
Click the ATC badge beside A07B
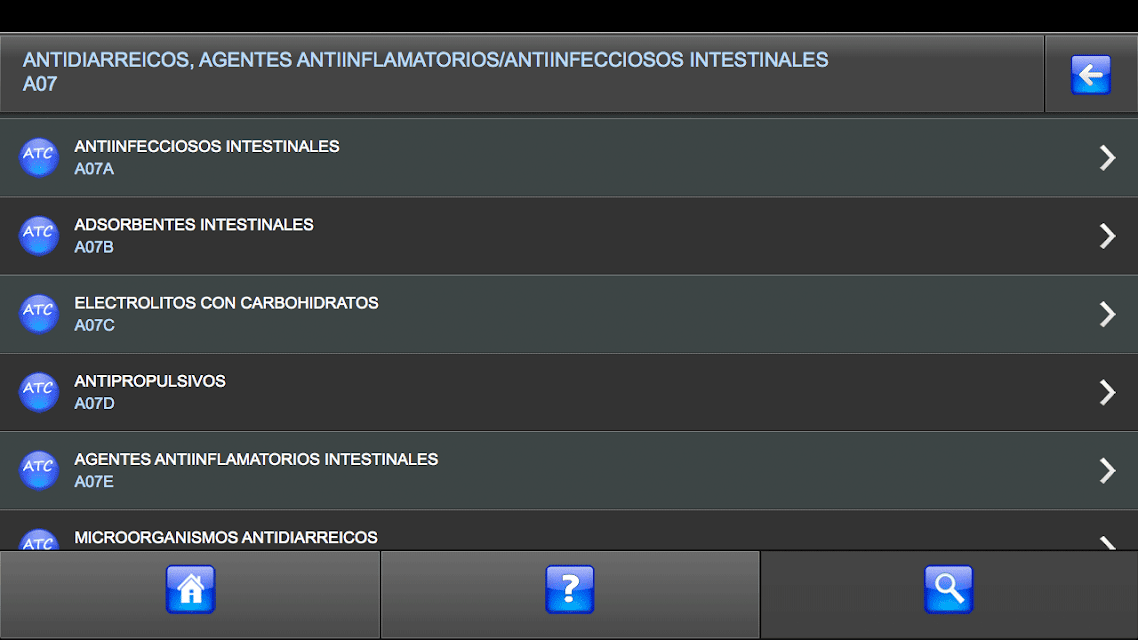click(38, 236)
